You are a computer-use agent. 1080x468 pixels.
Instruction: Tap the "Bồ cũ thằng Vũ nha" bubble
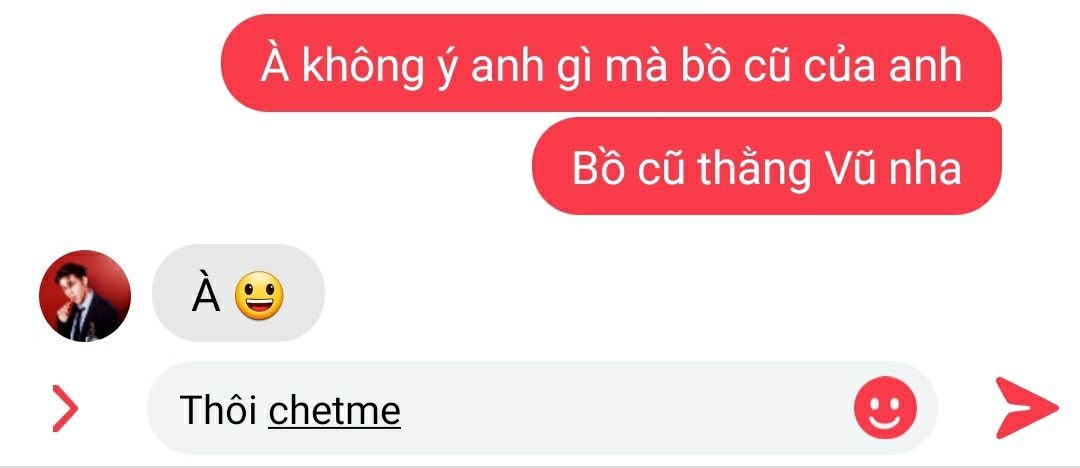pos(767,166)
